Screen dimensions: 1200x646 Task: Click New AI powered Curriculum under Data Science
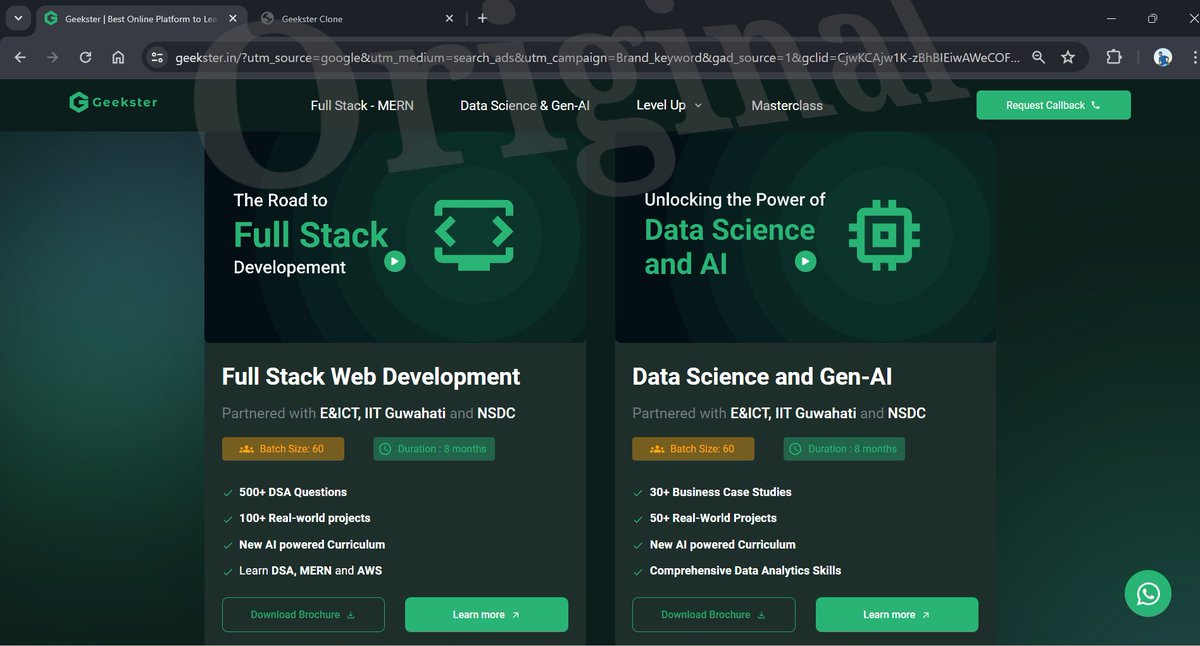pyautogui.click(x=723, y=544)
